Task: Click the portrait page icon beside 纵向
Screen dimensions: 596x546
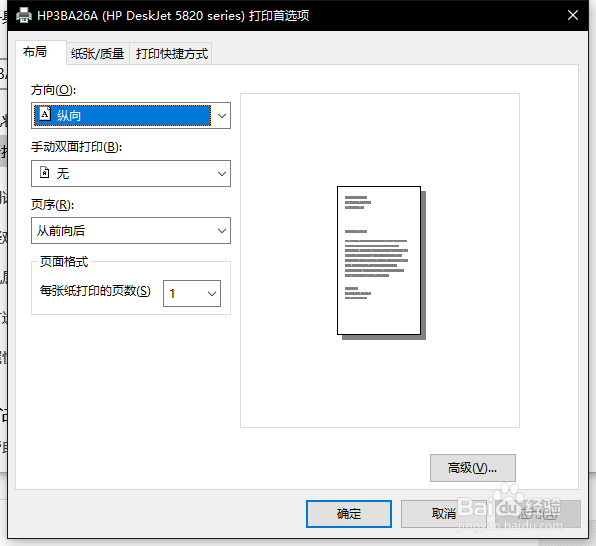Action: (x=45, y=114)
